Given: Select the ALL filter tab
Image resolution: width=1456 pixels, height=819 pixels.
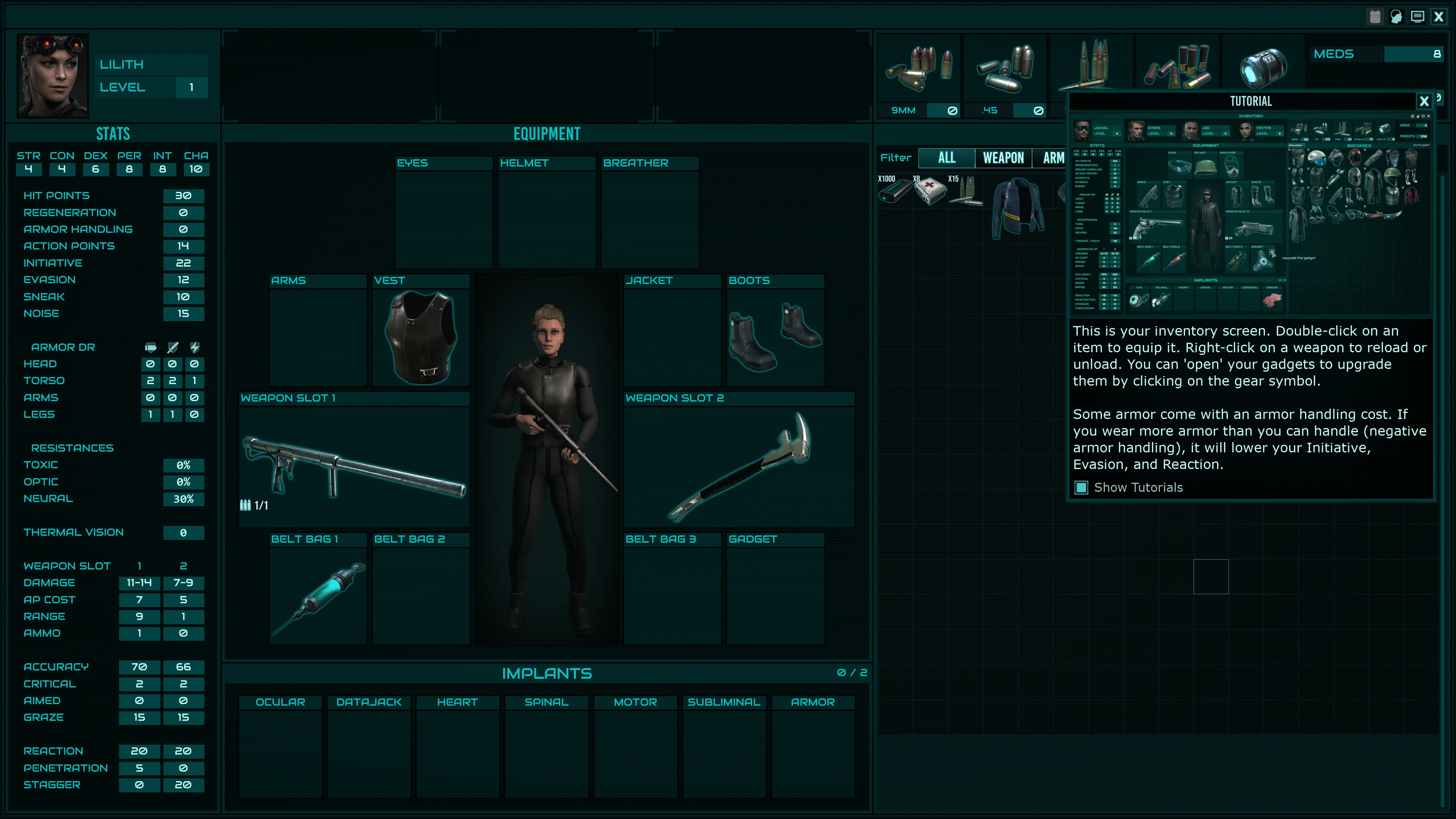Looking at the screenshot, I should tap(946, 158).
